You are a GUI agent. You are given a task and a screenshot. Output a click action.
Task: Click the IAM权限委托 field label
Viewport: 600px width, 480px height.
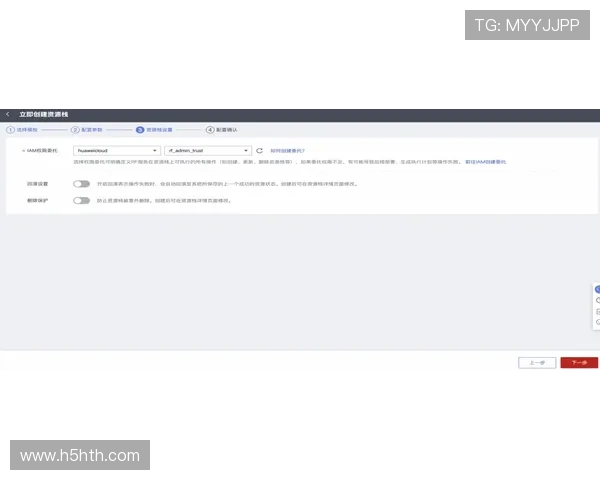42,150
